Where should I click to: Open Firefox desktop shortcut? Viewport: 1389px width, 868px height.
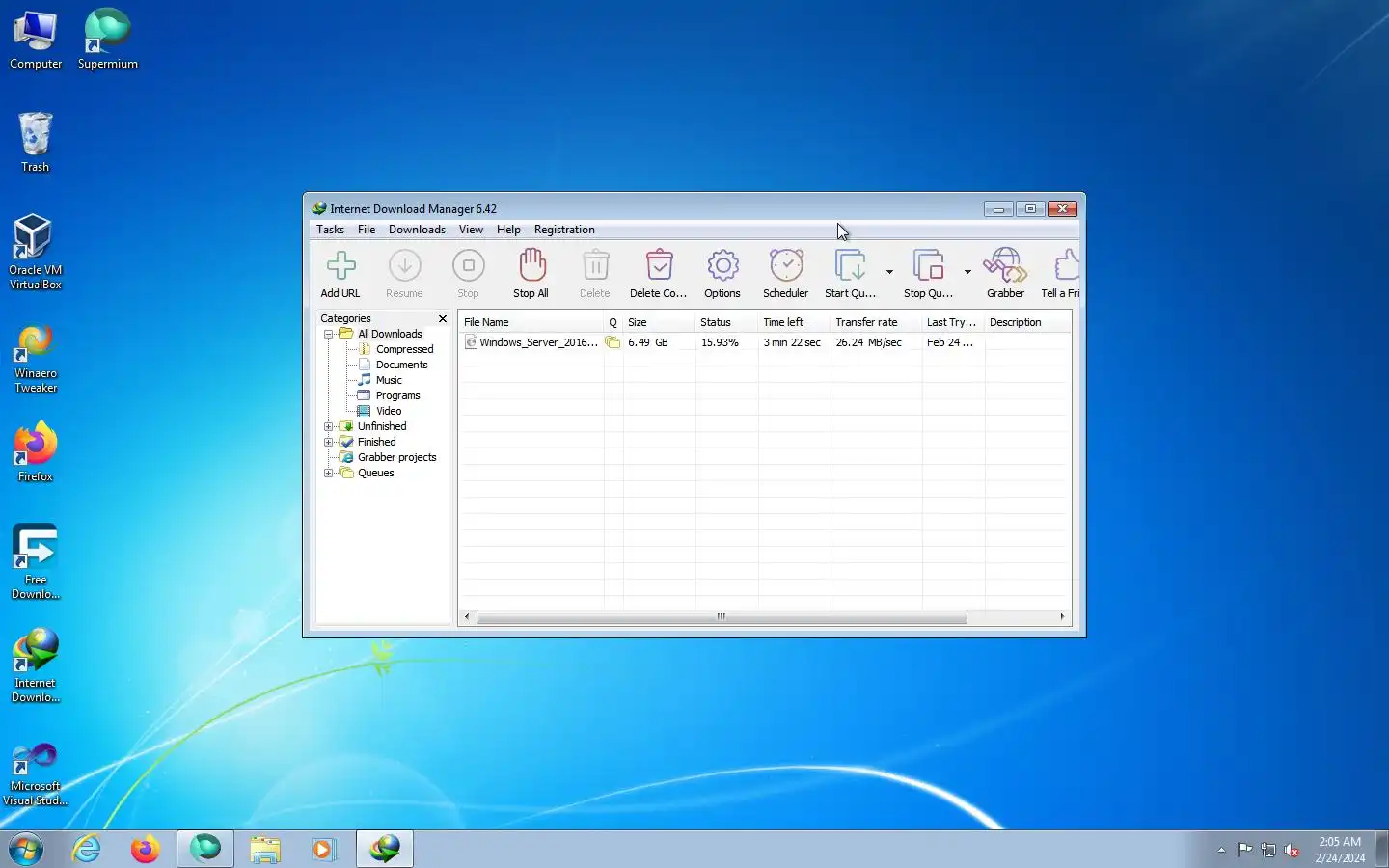[36, 451]
